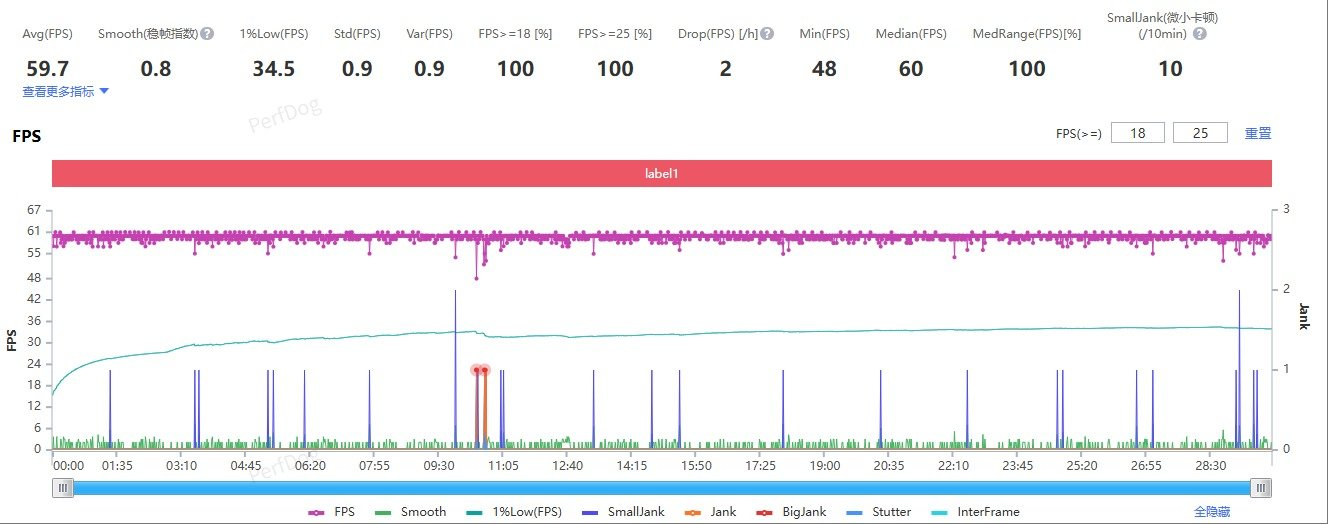Screen dimensions: 1328x524
Task: Click the left handle of time range slider
Action: [64, 487]
